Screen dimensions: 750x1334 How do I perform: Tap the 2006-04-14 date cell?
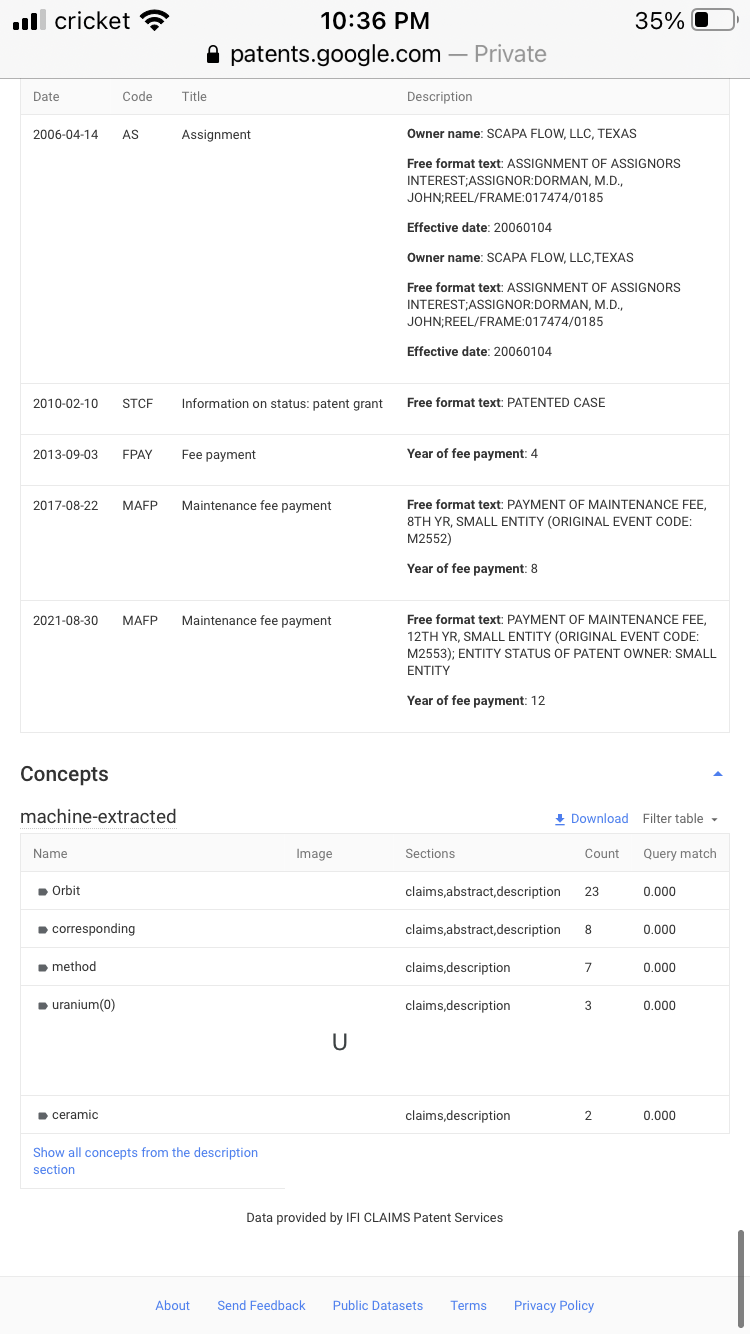[66, 135]
